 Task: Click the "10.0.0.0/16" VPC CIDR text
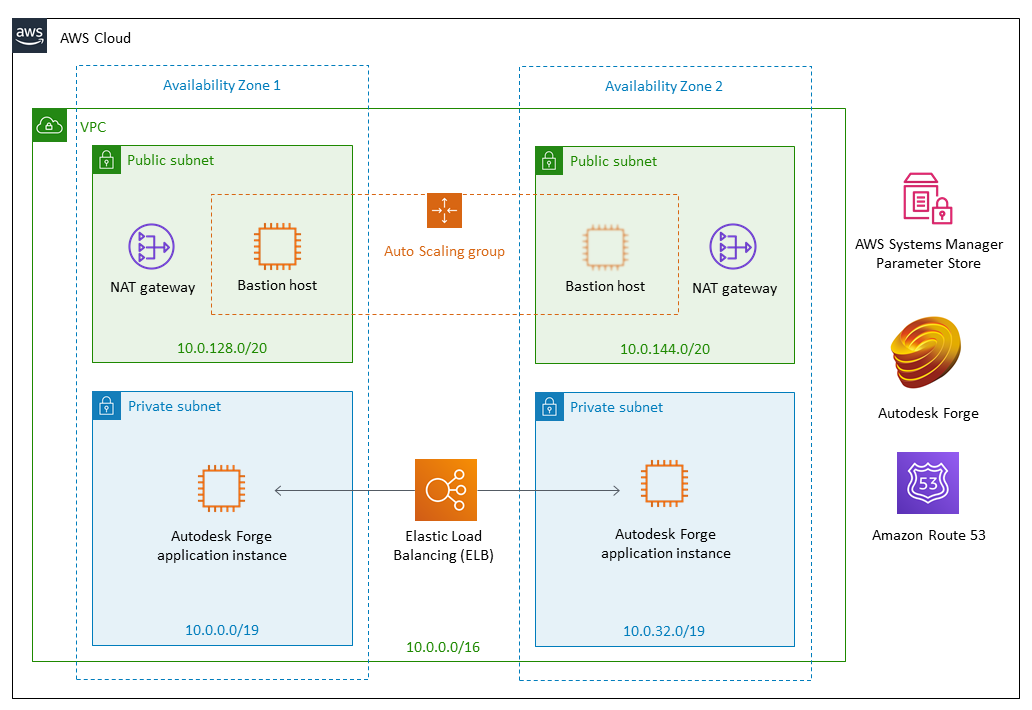click(x=443, y=647)
